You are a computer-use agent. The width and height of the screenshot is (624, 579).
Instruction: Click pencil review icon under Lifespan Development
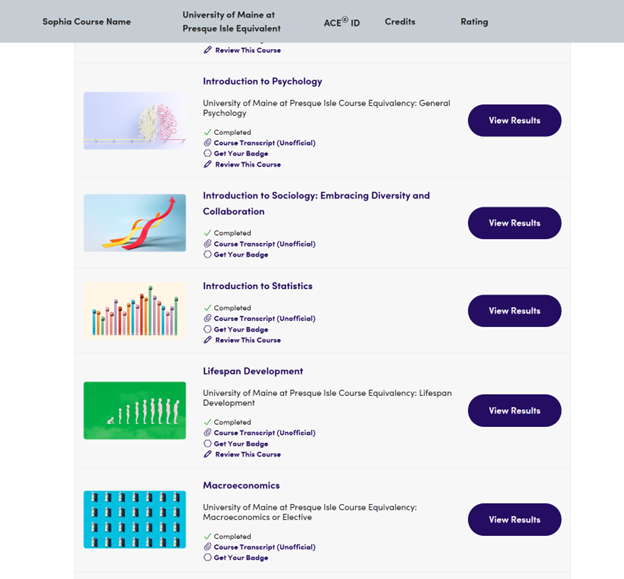click(x=208, y=454)
